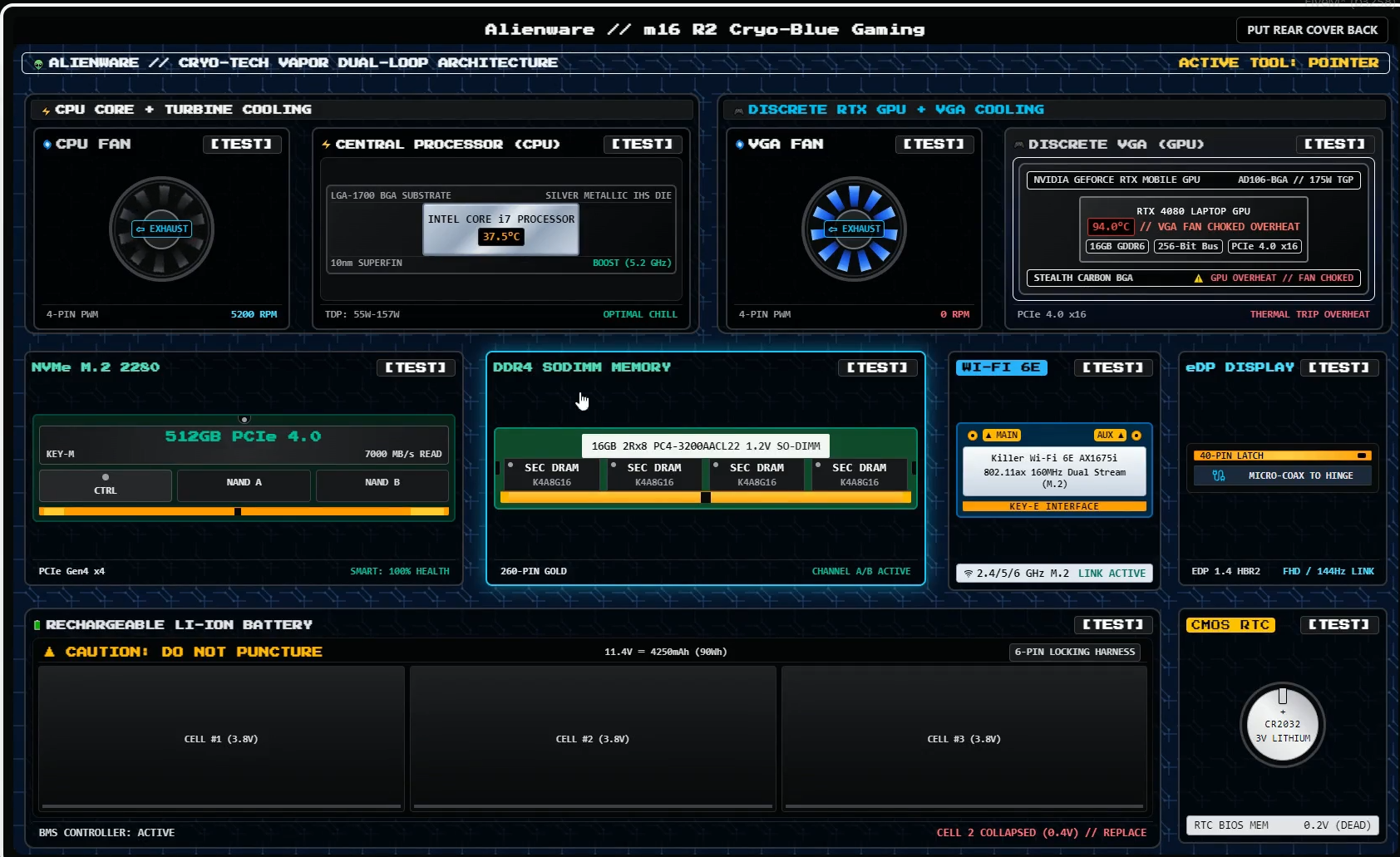Click the 256-Bit Bus label

click(1188, 247)
